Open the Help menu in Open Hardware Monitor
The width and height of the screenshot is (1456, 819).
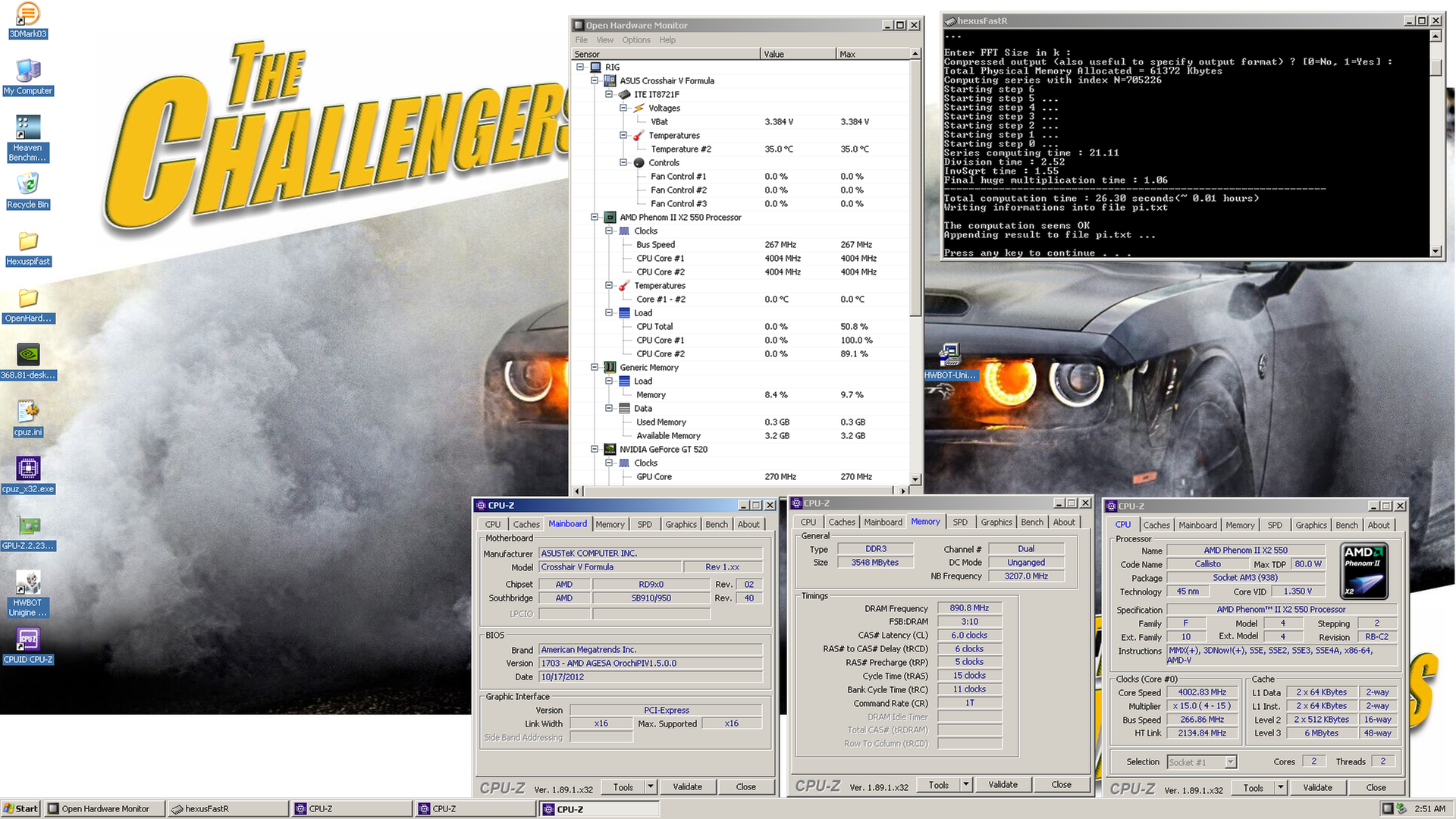coord(667,39)
